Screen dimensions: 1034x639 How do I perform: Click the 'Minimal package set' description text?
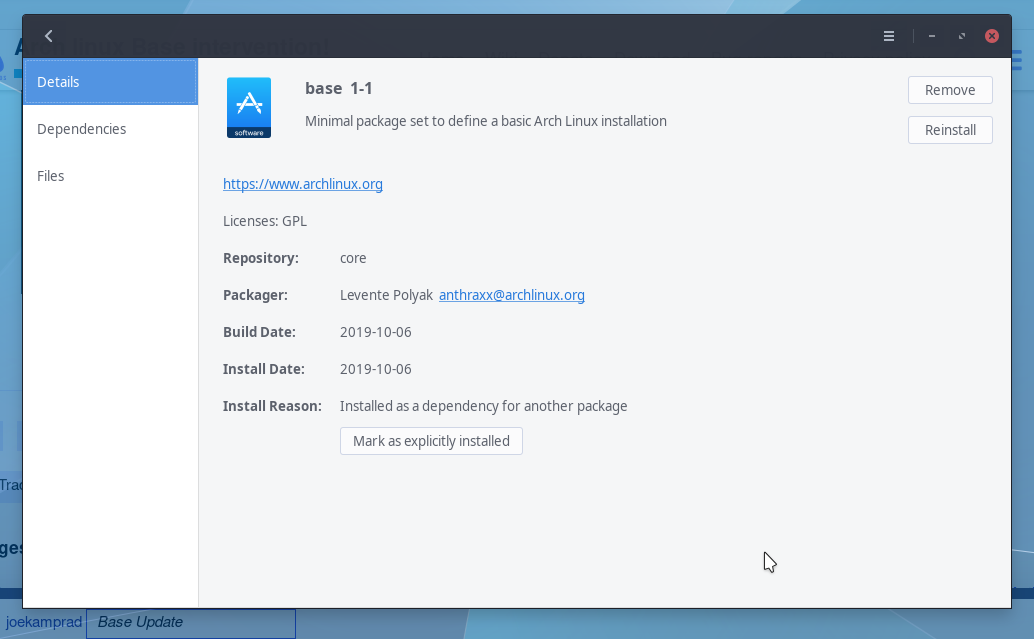[485, 121]
